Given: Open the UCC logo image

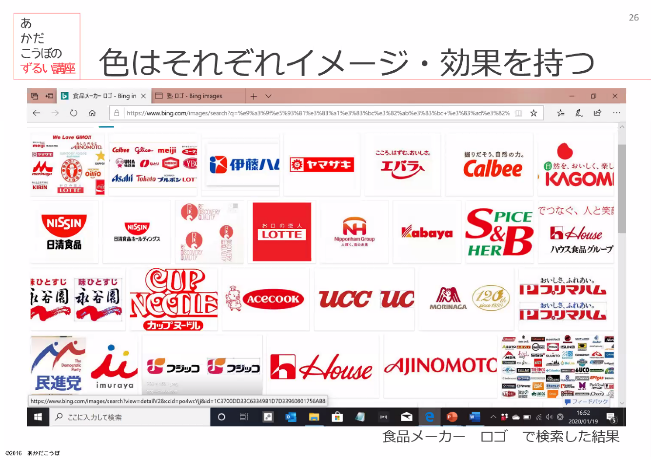Looking at the screenshot, I should click(x=364, y=299).
